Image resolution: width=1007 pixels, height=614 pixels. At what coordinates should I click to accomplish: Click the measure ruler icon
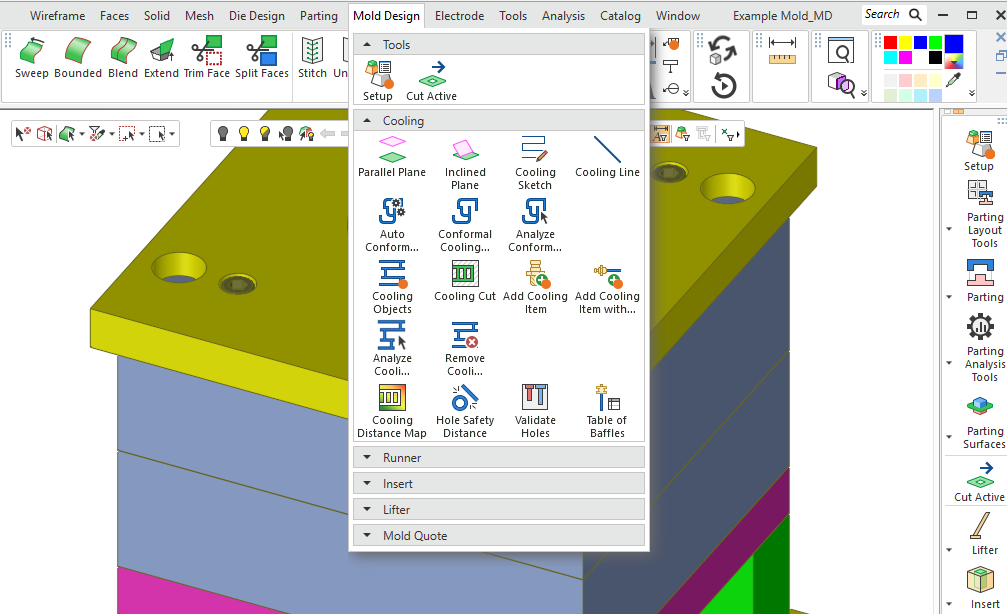[x=782, y=51]
